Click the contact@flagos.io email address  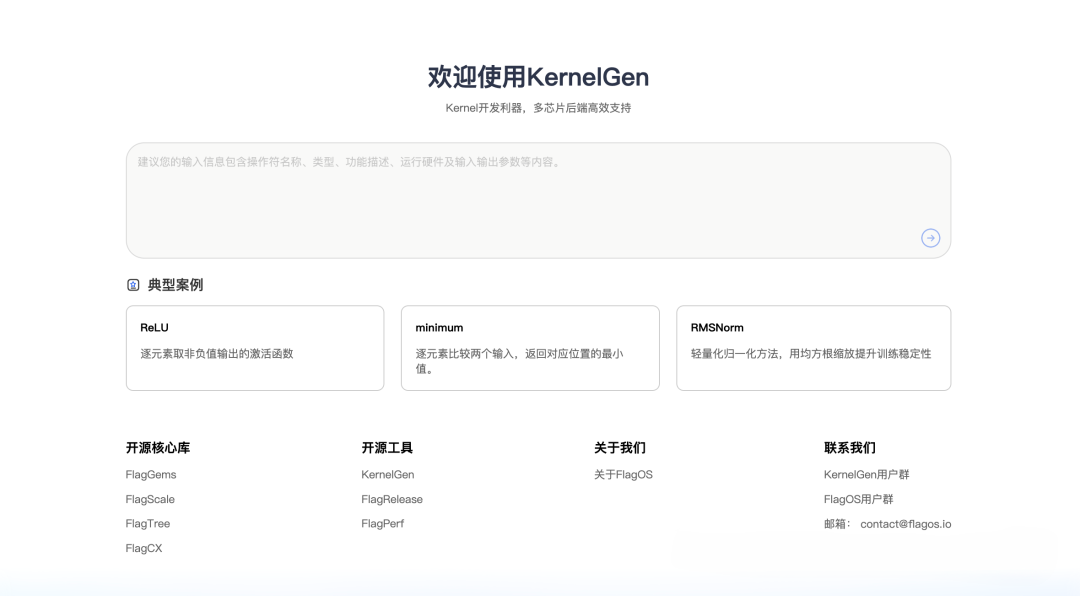click(x=906, y=524)
